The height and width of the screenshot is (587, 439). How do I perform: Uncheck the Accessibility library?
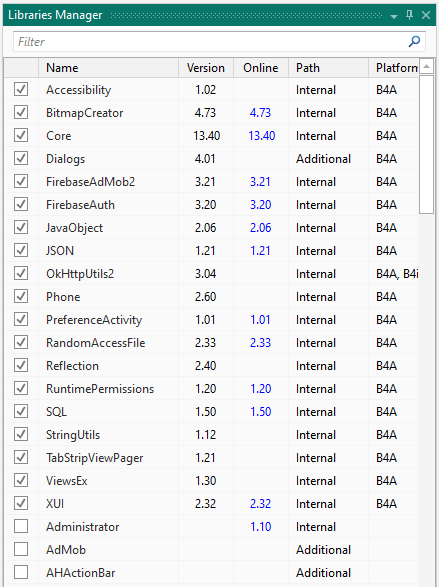click(x=21, y=89)
